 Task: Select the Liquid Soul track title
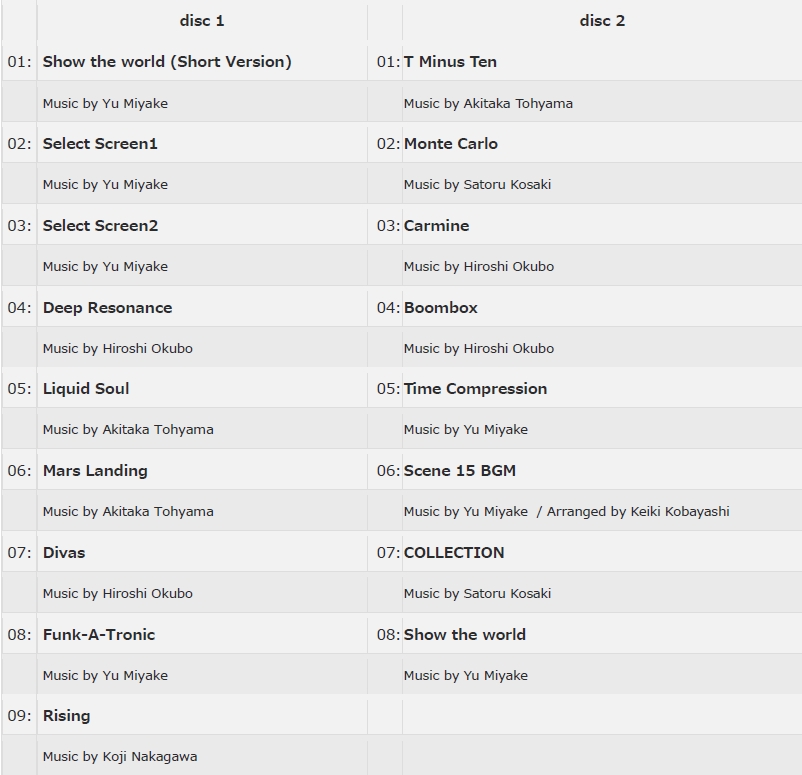click(86, 389)
